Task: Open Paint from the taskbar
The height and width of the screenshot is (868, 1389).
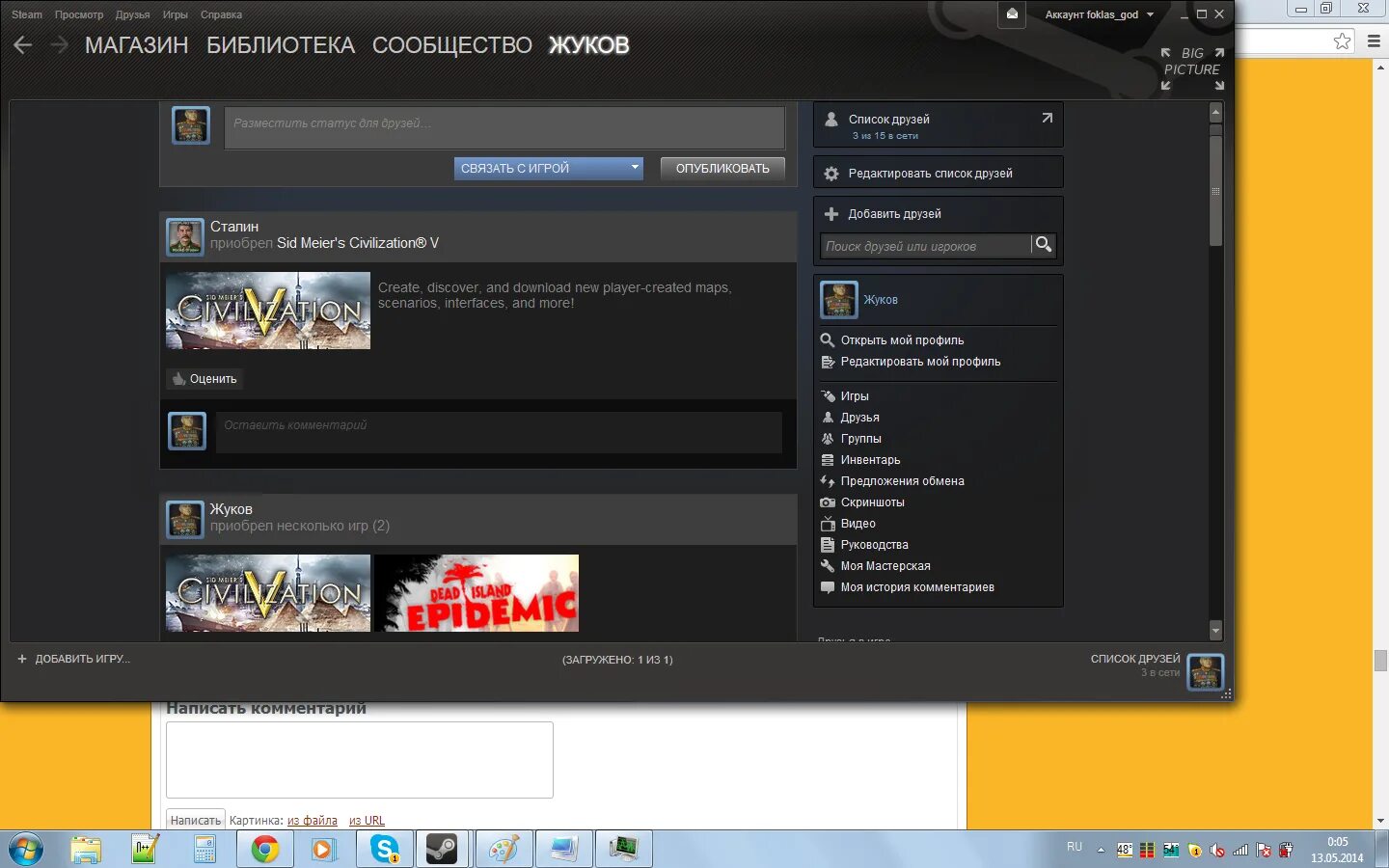Action: (504, 849)
